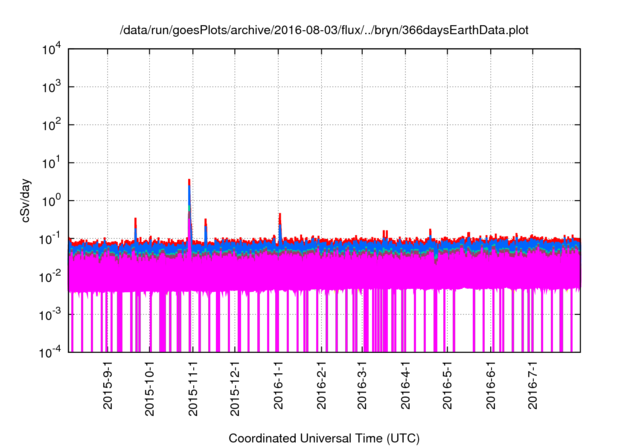Click the 10^0 y-axis tick label
This screenshot has width=640, height=448.
[x=52, y=201]
